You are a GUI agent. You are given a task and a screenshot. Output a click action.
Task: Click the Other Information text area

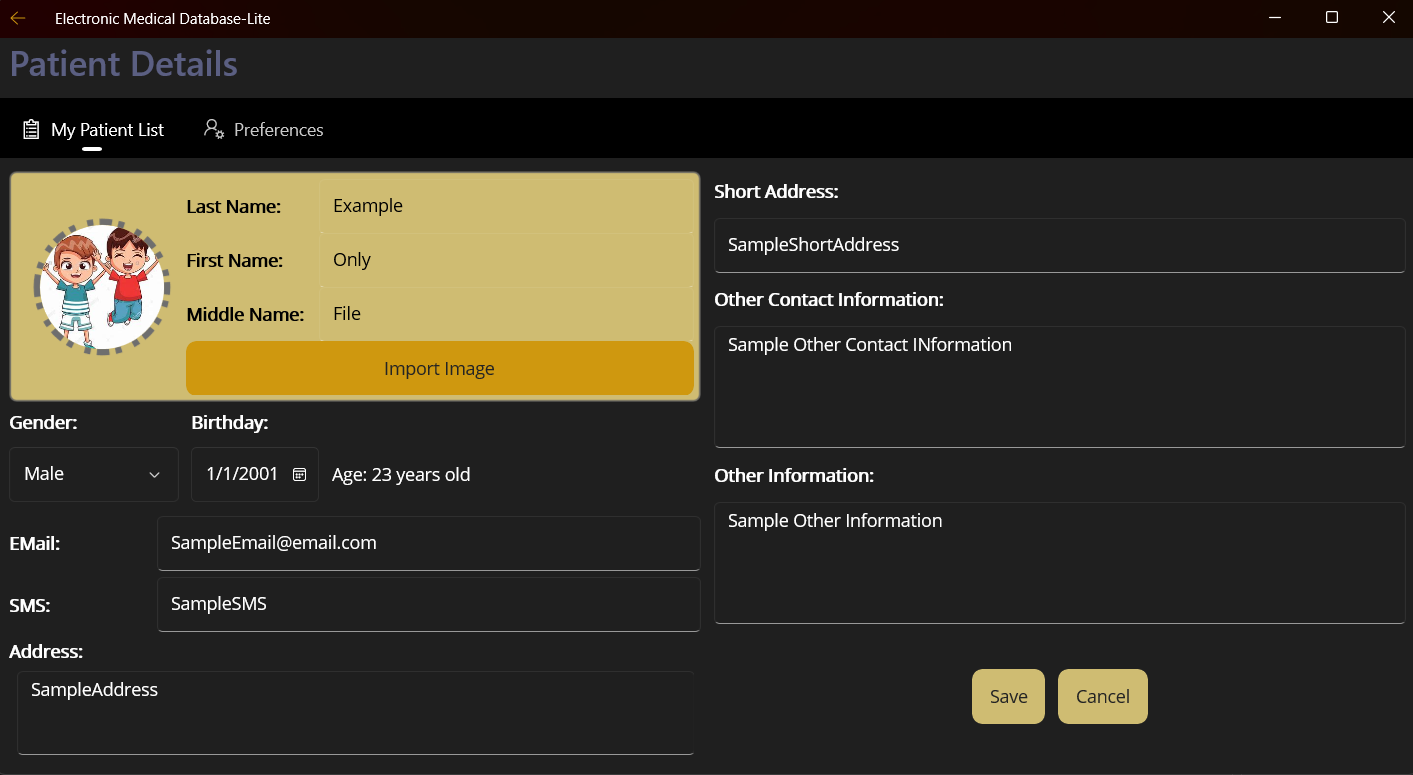coord(1059,562)
